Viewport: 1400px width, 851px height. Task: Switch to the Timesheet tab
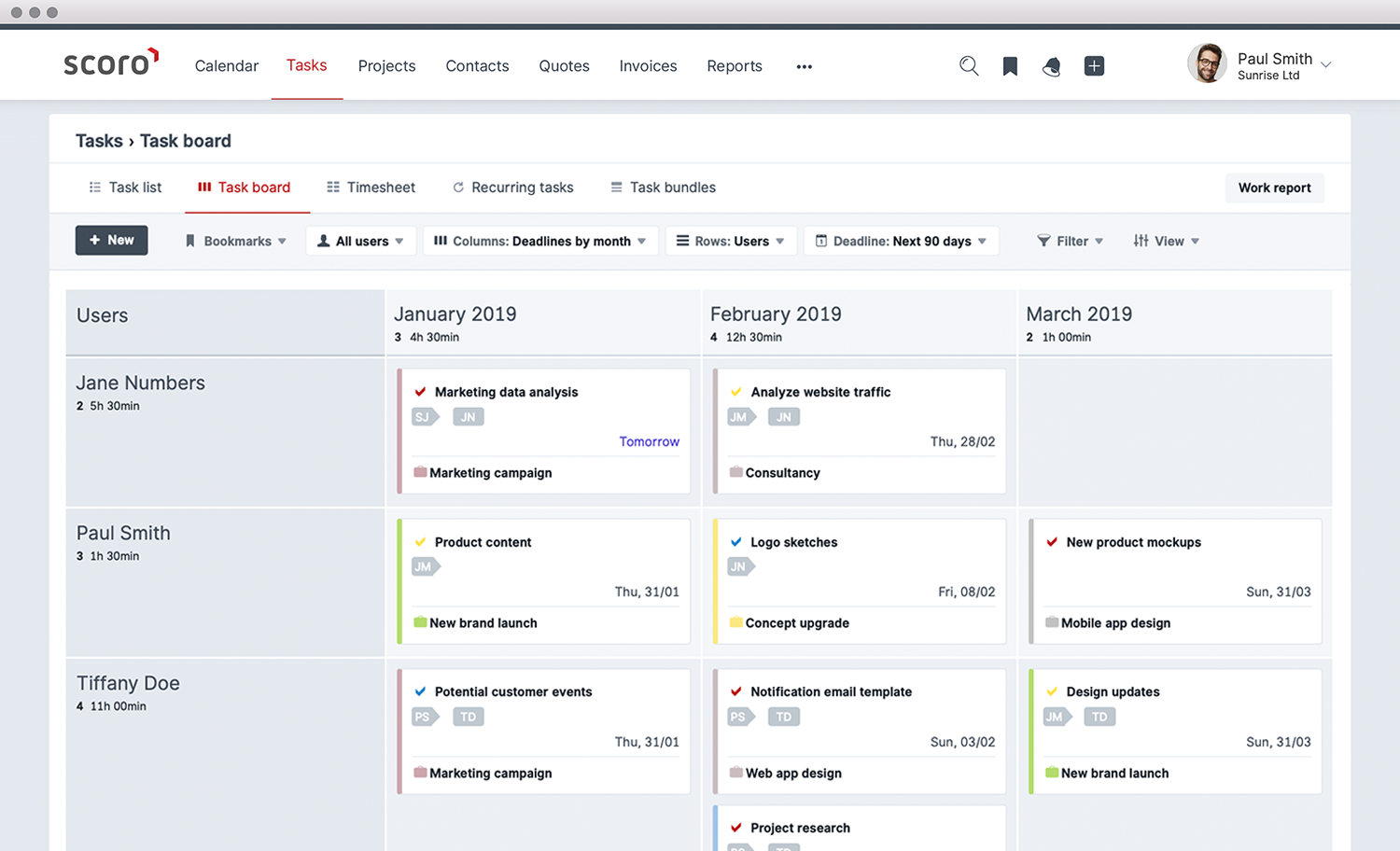click(371, 188)
